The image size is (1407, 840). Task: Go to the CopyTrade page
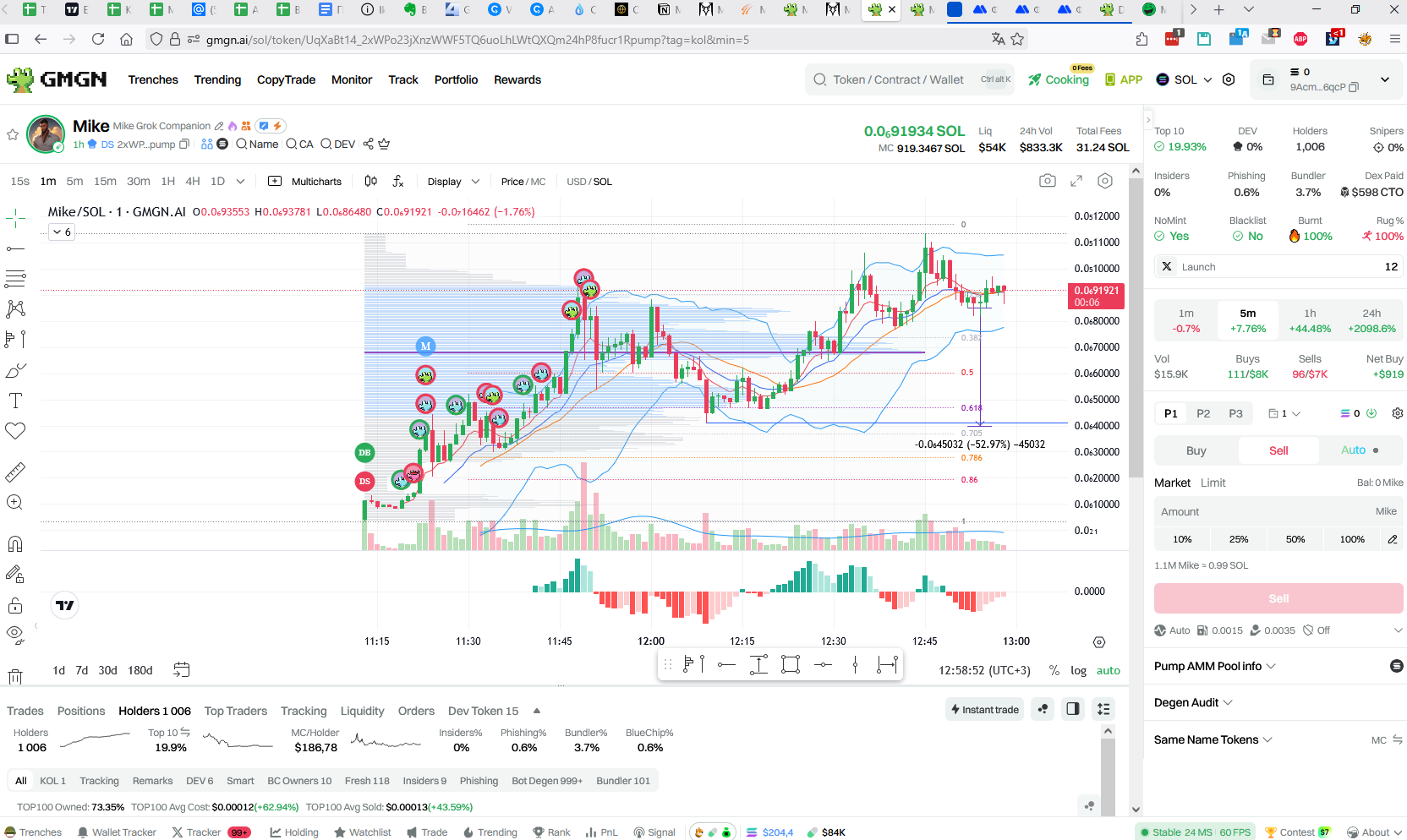[286, 79]
